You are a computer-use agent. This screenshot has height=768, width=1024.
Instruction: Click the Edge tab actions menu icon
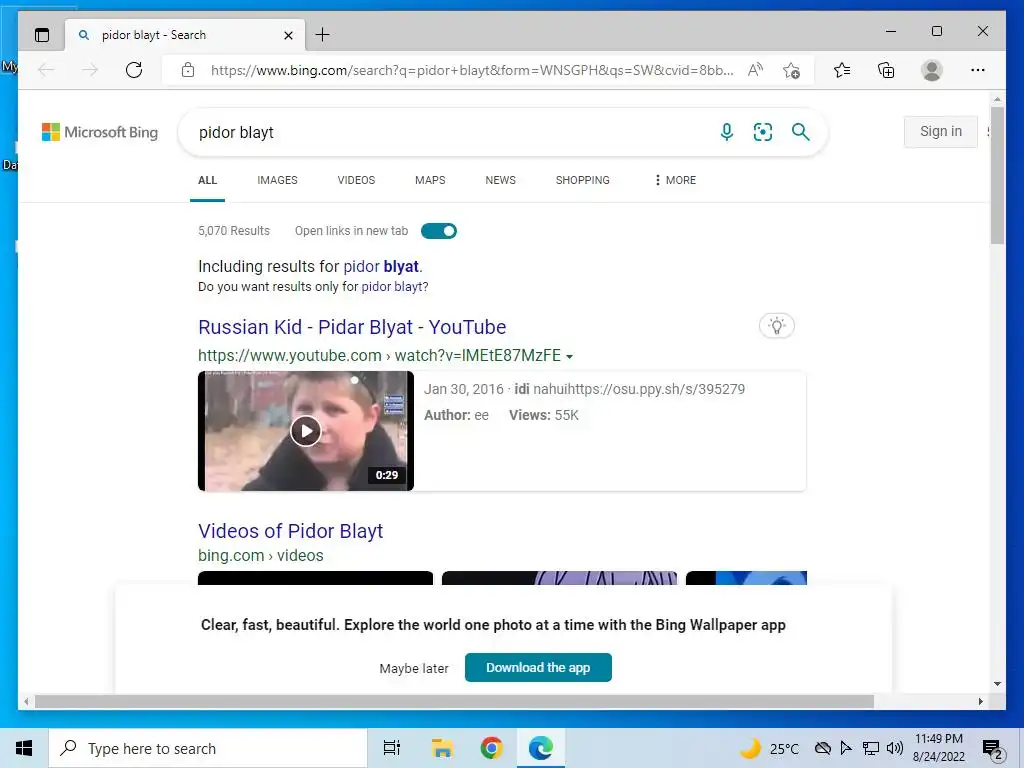[42, 35]
